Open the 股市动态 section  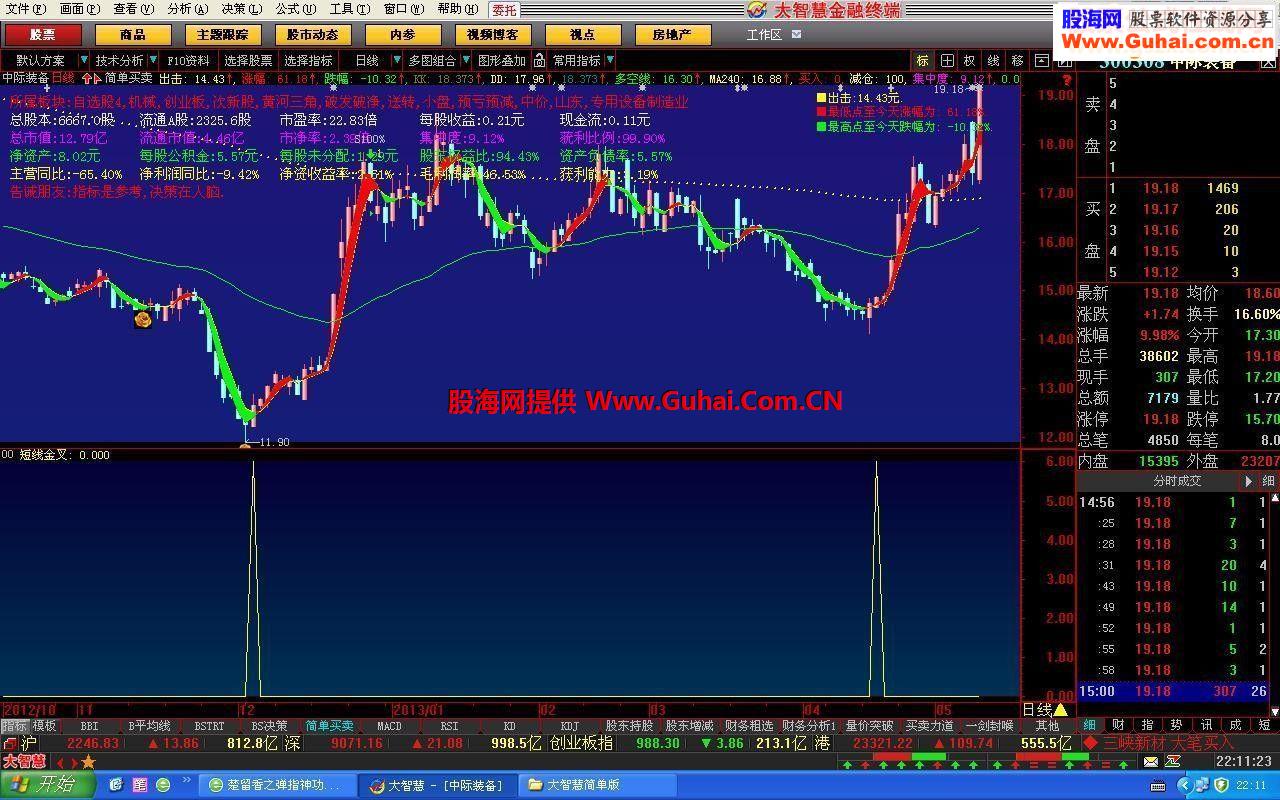pos(312,34)
